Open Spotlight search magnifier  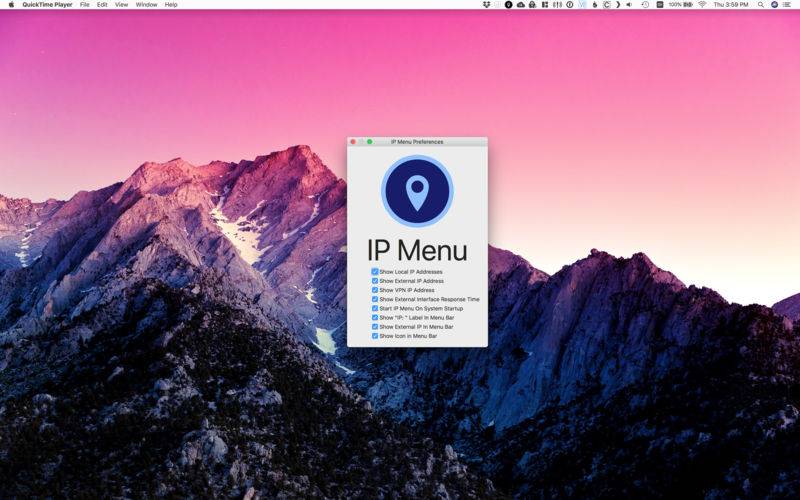coord(761,5)
